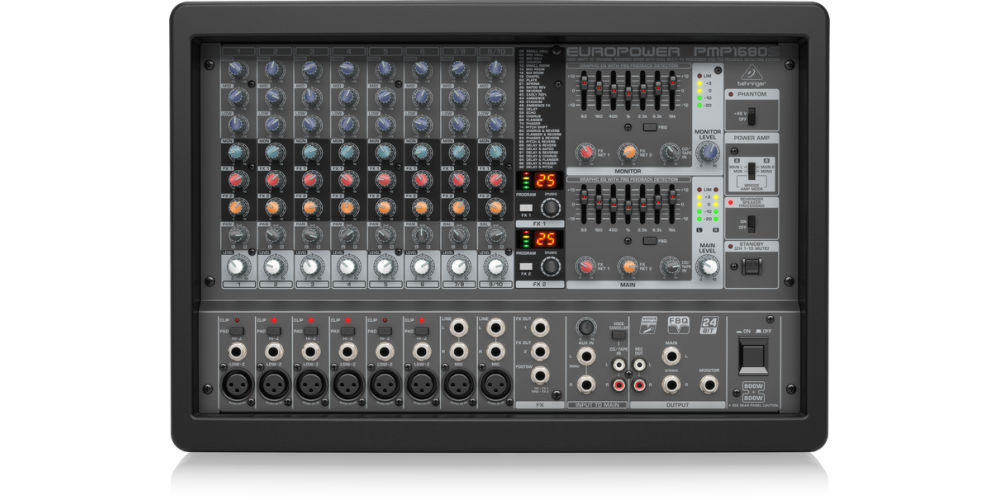1000x500 pixels.
Task: Flip the main power rocker switch
Action: [x=753, y=356]
